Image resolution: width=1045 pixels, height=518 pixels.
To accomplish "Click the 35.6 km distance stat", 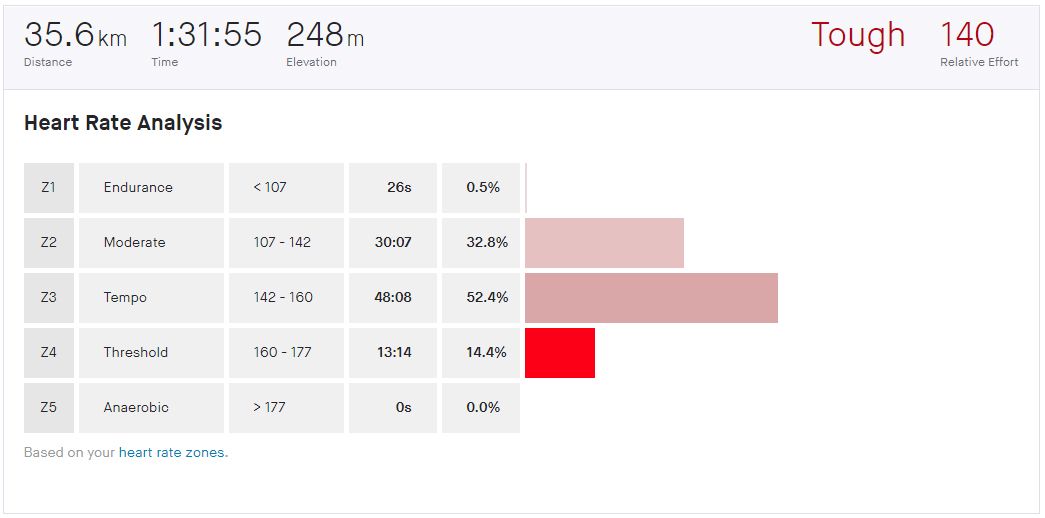I will pyautogui.click(x=75, y=36).
